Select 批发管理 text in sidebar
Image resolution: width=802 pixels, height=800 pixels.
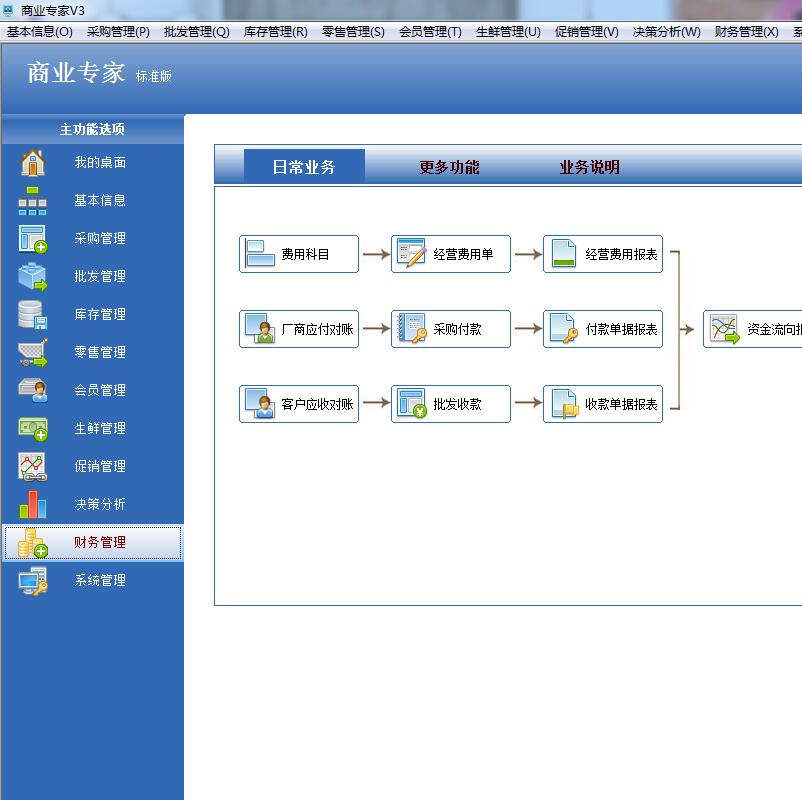click(100, 277)
